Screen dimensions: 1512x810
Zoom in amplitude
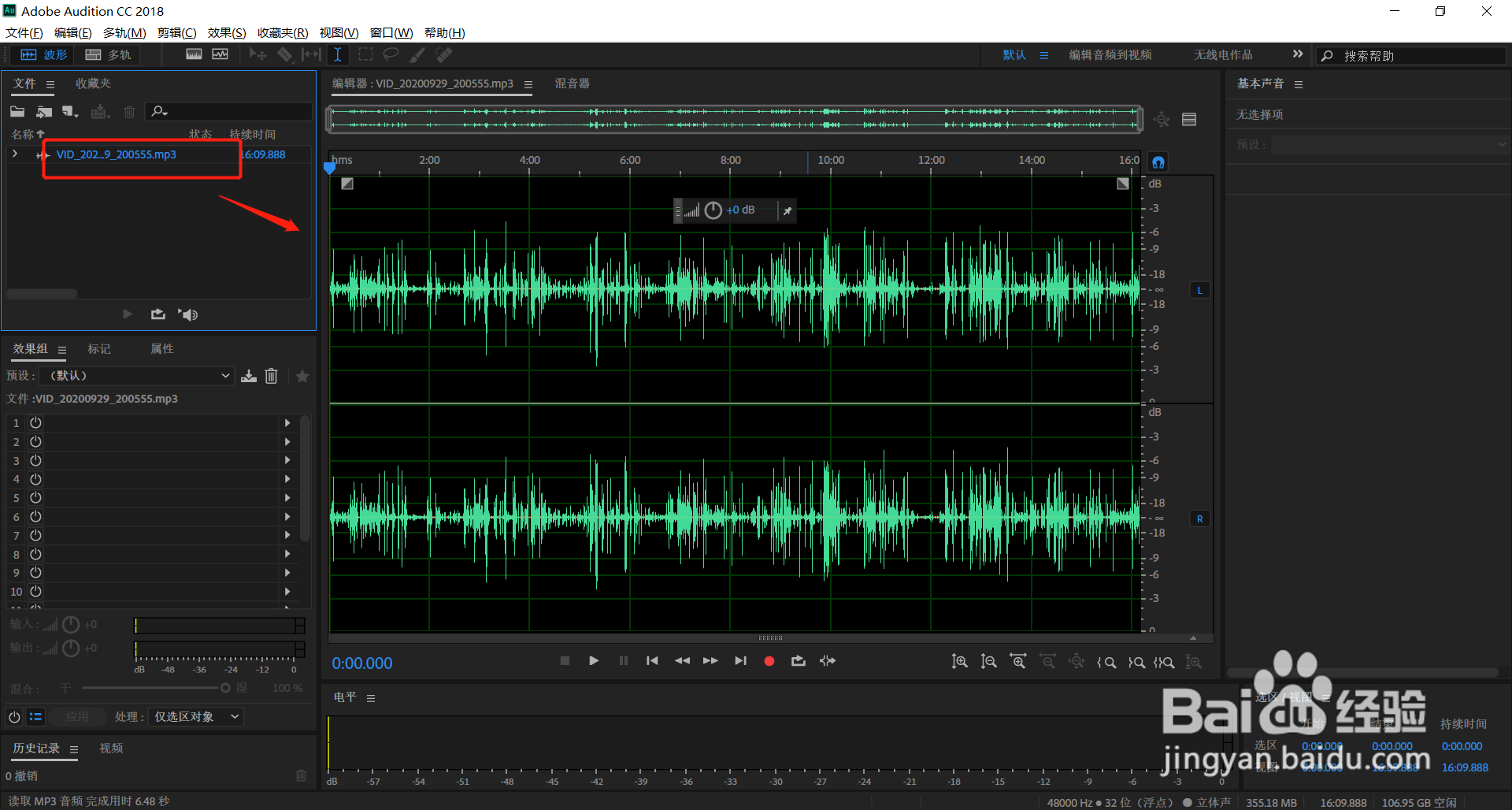[x=959, y=662]
